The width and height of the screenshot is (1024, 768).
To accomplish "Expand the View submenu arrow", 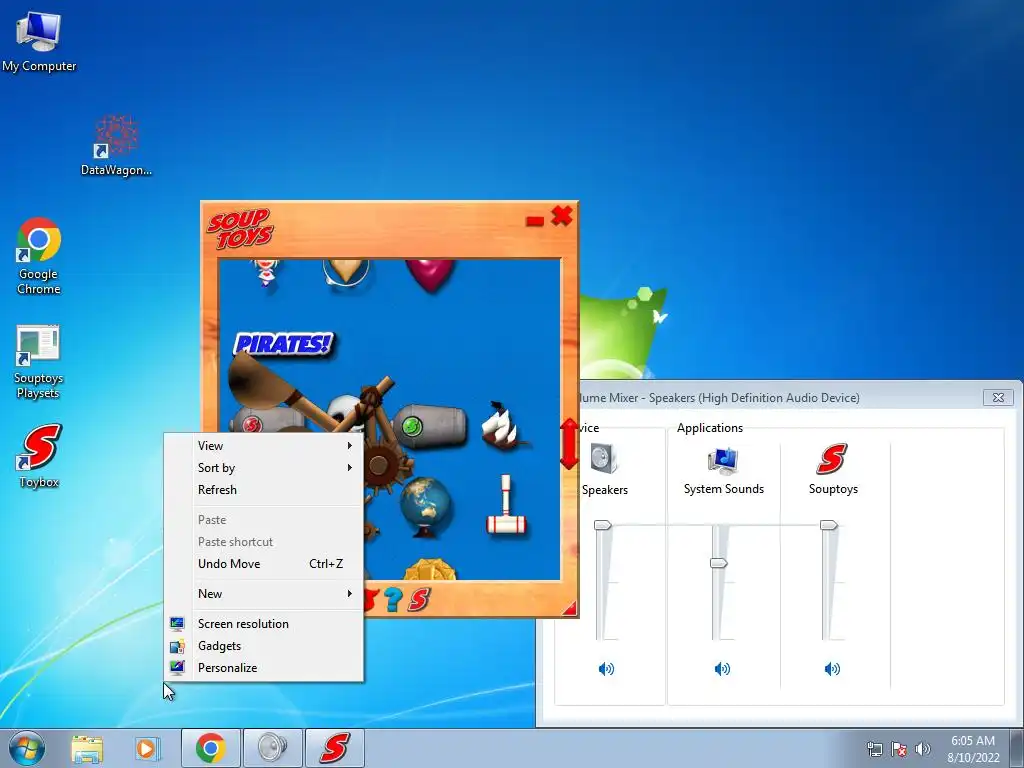I will 350,445.
